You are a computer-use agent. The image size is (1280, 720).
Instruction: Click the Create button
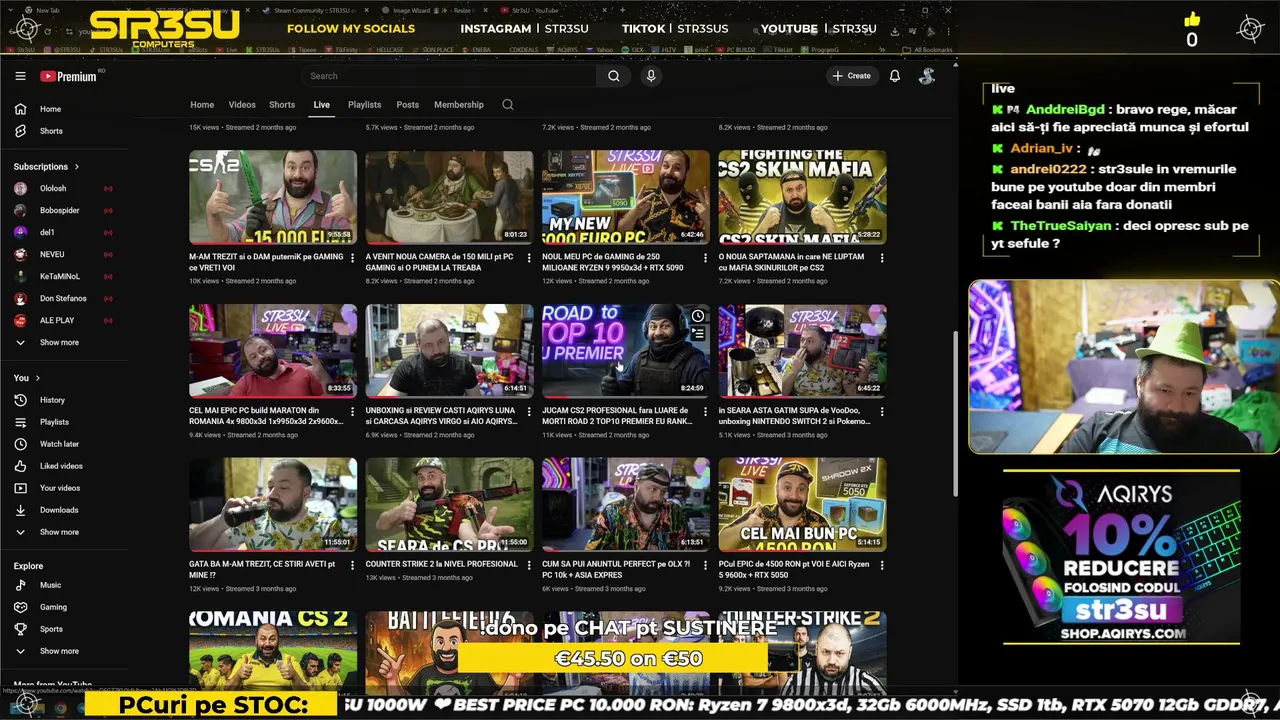click(851, 76)
